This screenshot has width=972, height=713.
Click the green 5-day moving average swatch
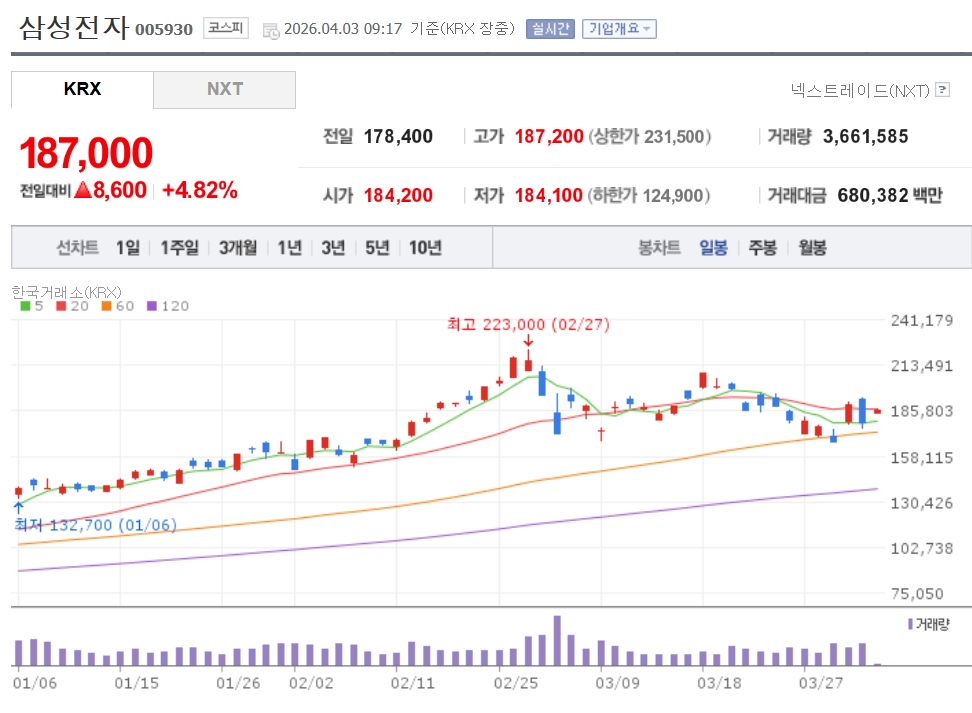(25, 306)
